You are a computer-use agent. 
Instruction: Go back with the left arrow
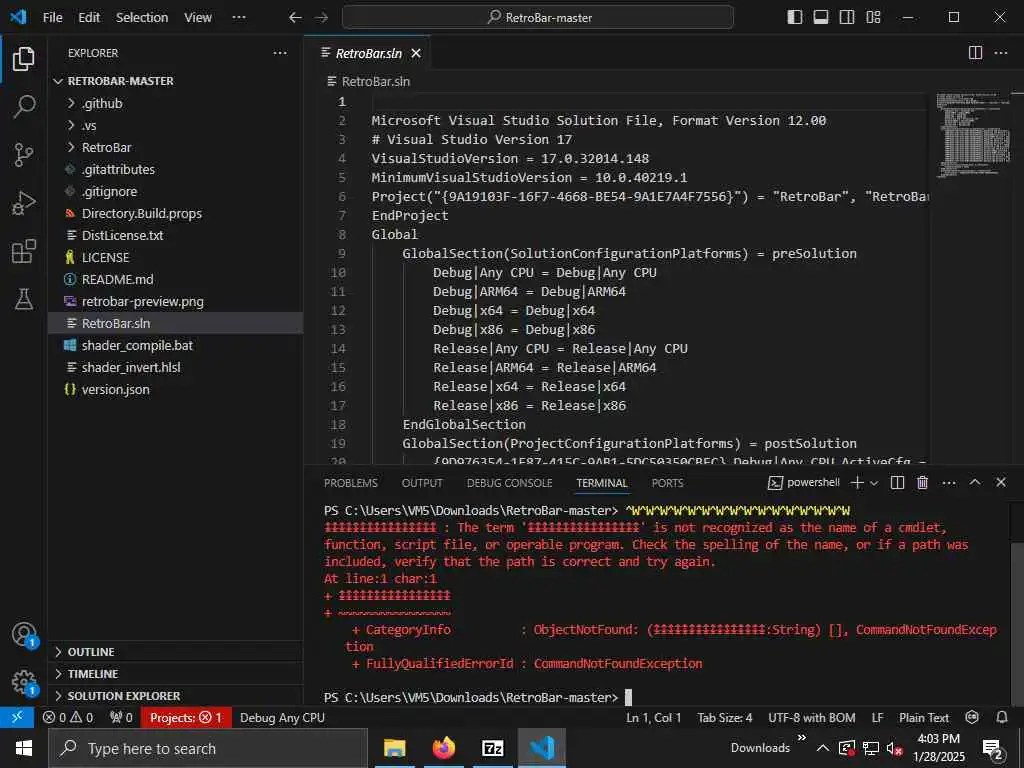(x=295, y=18)
